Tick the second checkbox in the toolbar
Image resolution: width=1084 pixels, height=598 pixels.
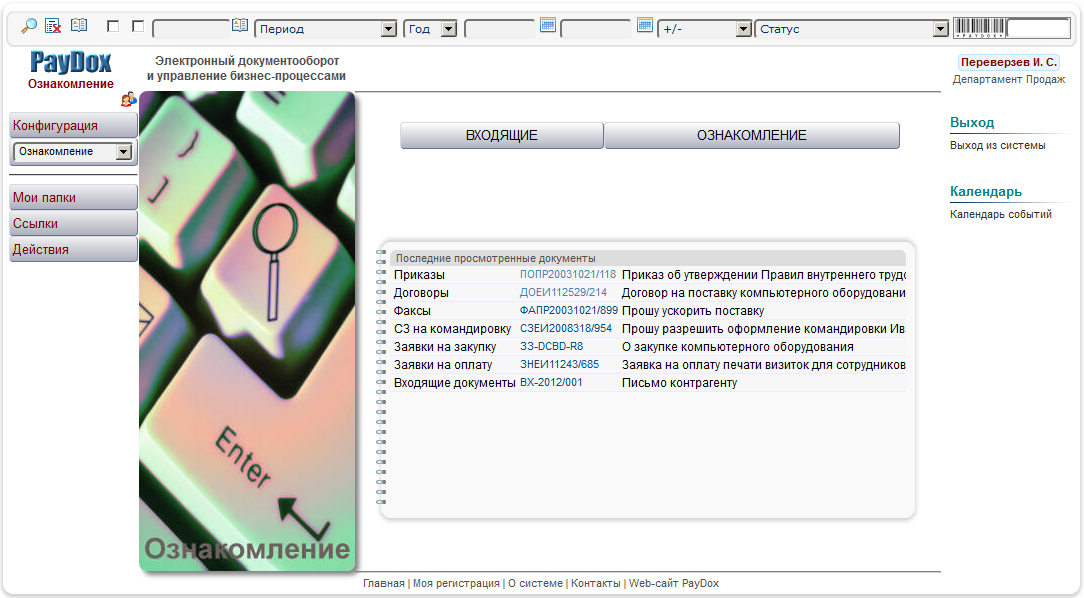pos(138,28)
